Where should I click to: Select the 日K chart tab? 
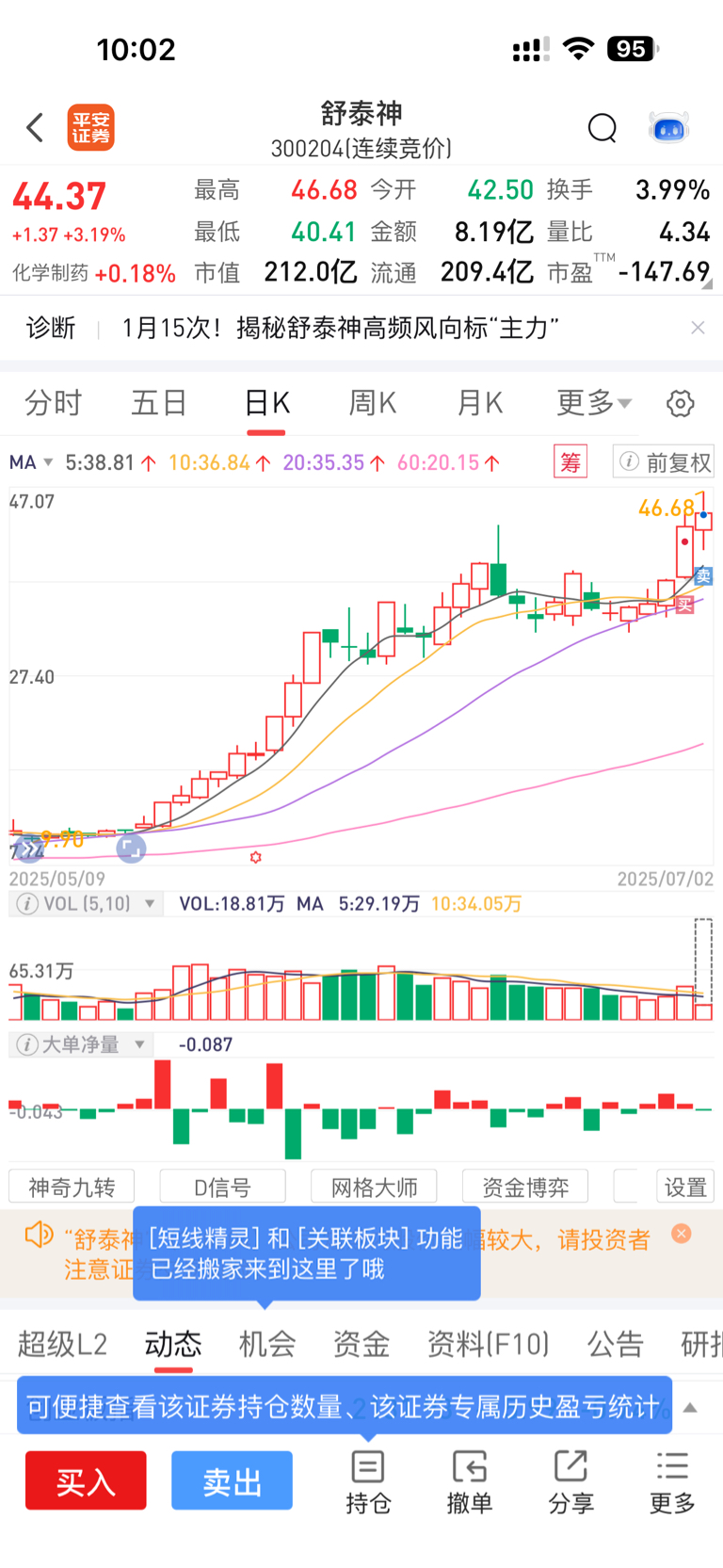tap(266, 403)
